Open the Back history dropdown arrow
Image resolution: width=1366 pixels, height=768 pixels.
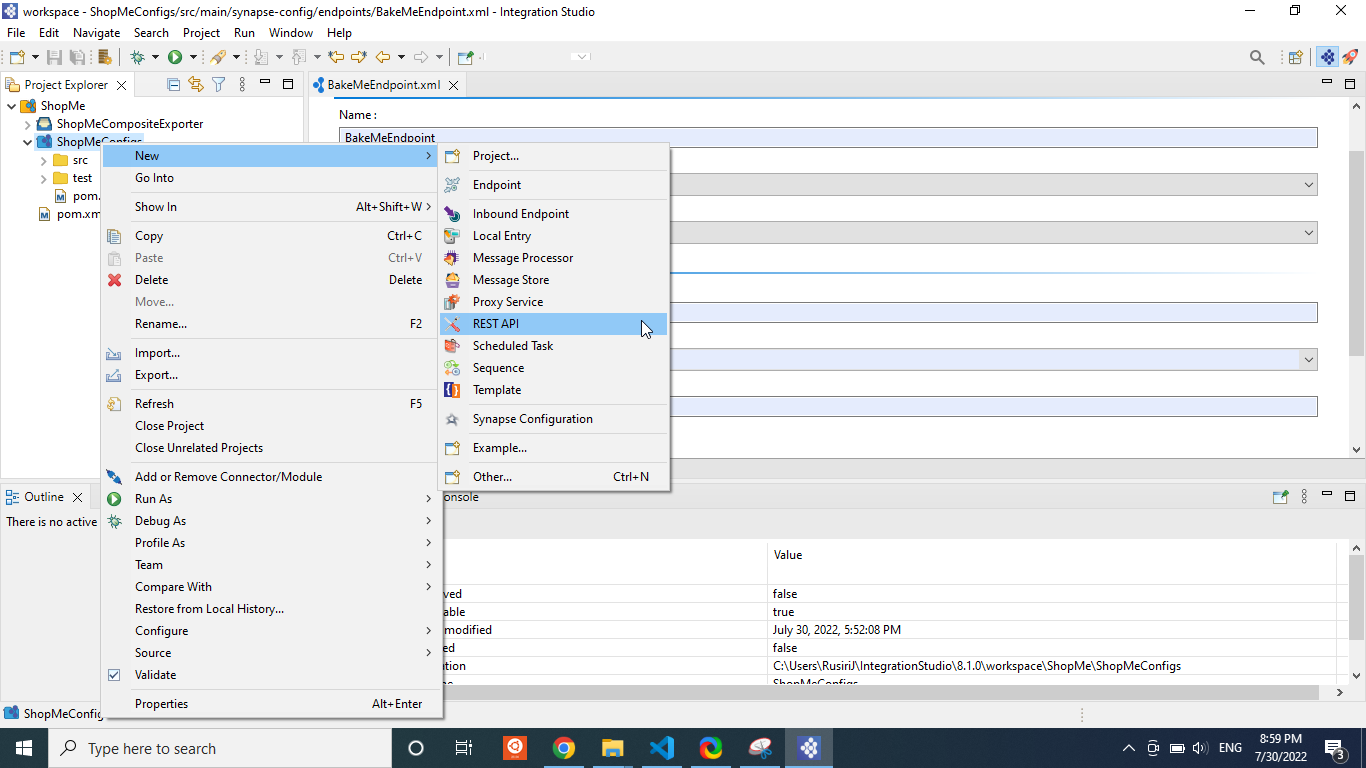[401, 58]
